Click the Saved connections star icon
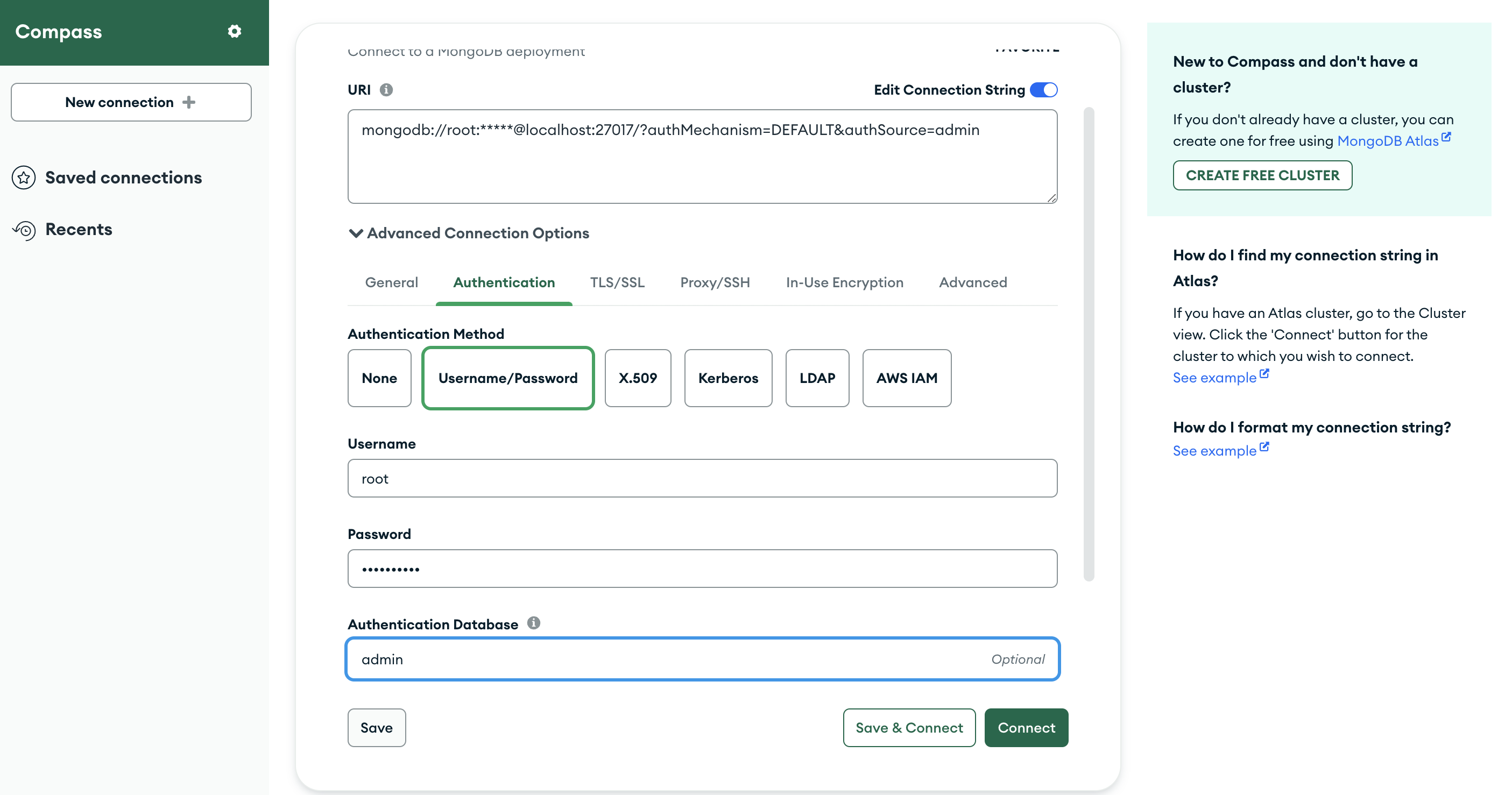 pos(24,178)
